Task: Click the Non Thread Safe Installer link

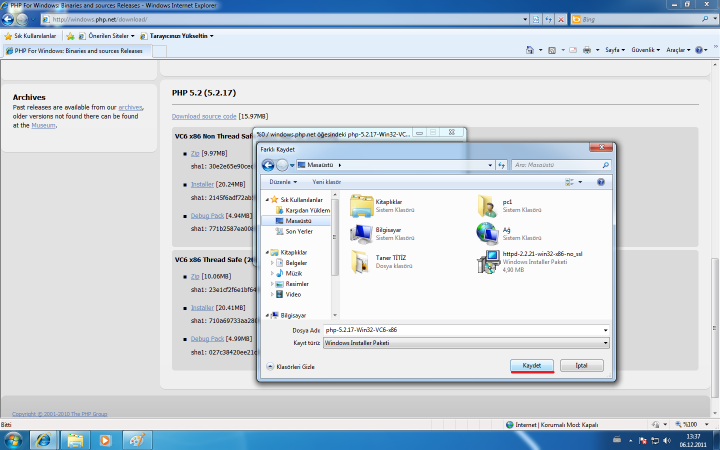Action: point(202,184)
